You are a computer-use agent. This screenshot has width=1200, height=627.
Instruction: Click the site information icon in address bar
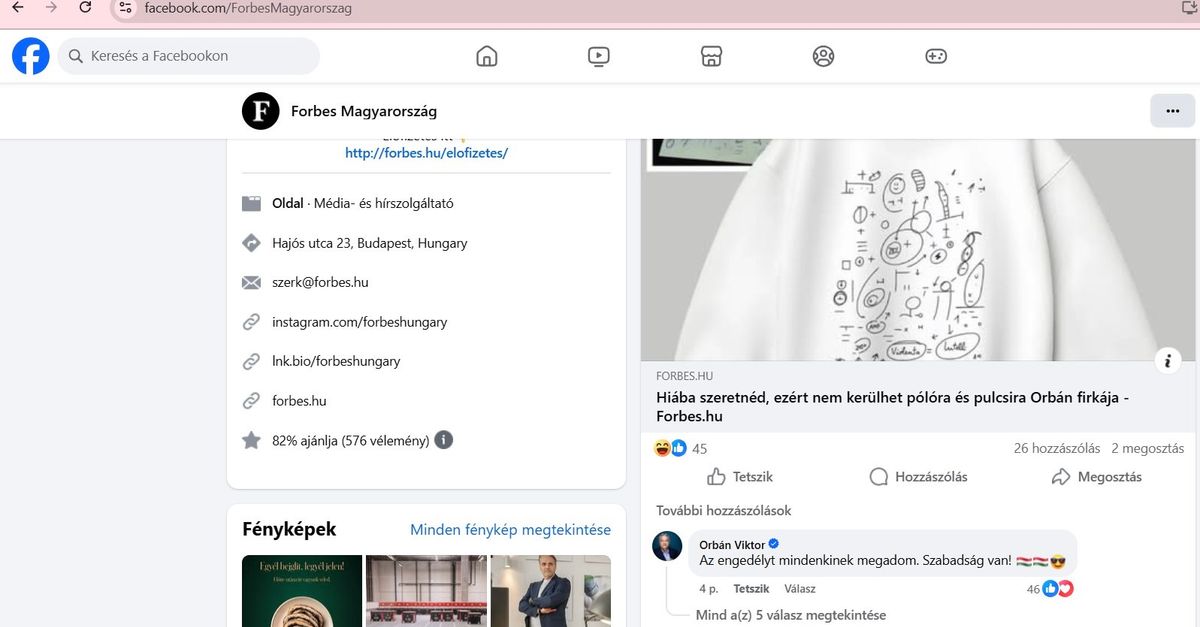124,8
